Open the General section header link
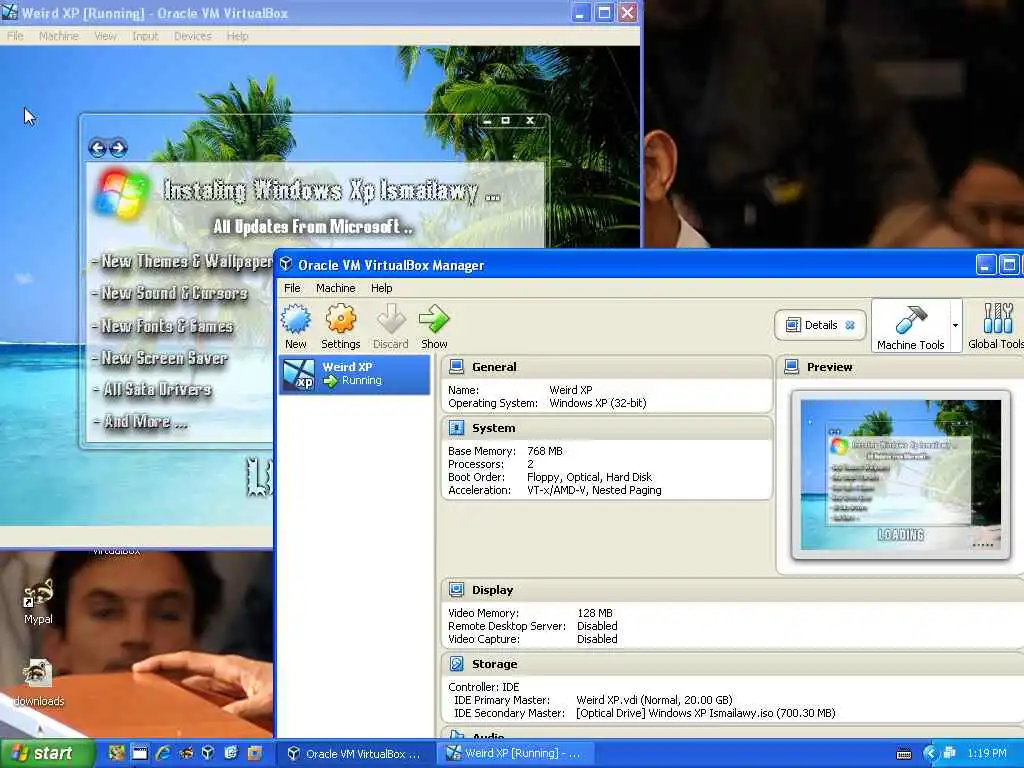1024x768 pixels. (x=494, y=367)
